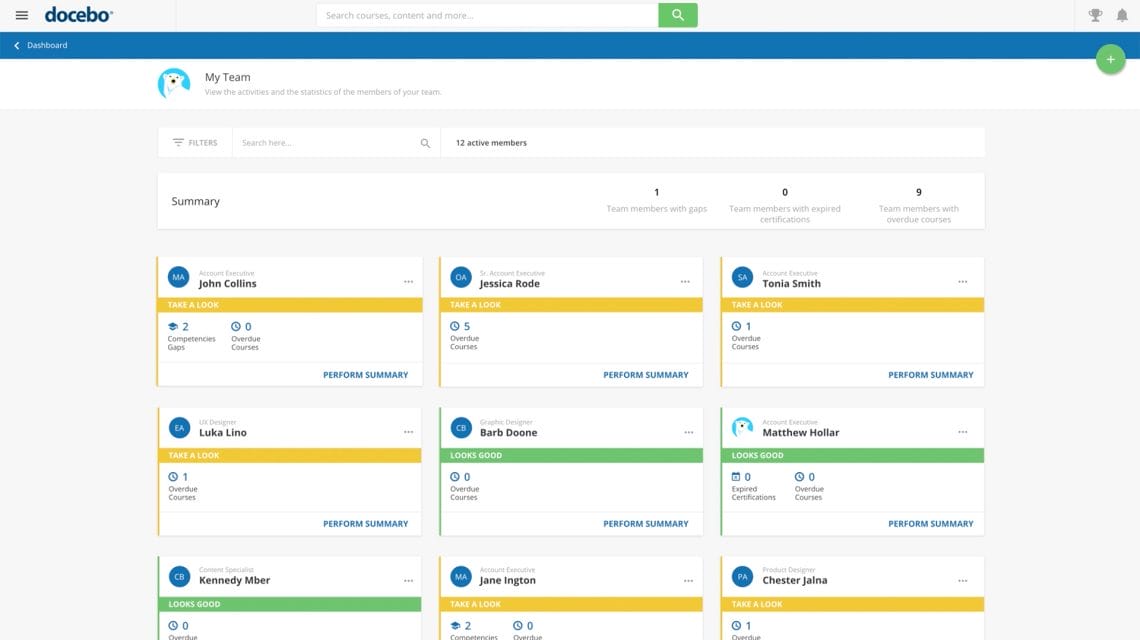Screen dimensions: 1140x640
Task: Click Kennedy Mber's name
Action: tap(234, 580)
